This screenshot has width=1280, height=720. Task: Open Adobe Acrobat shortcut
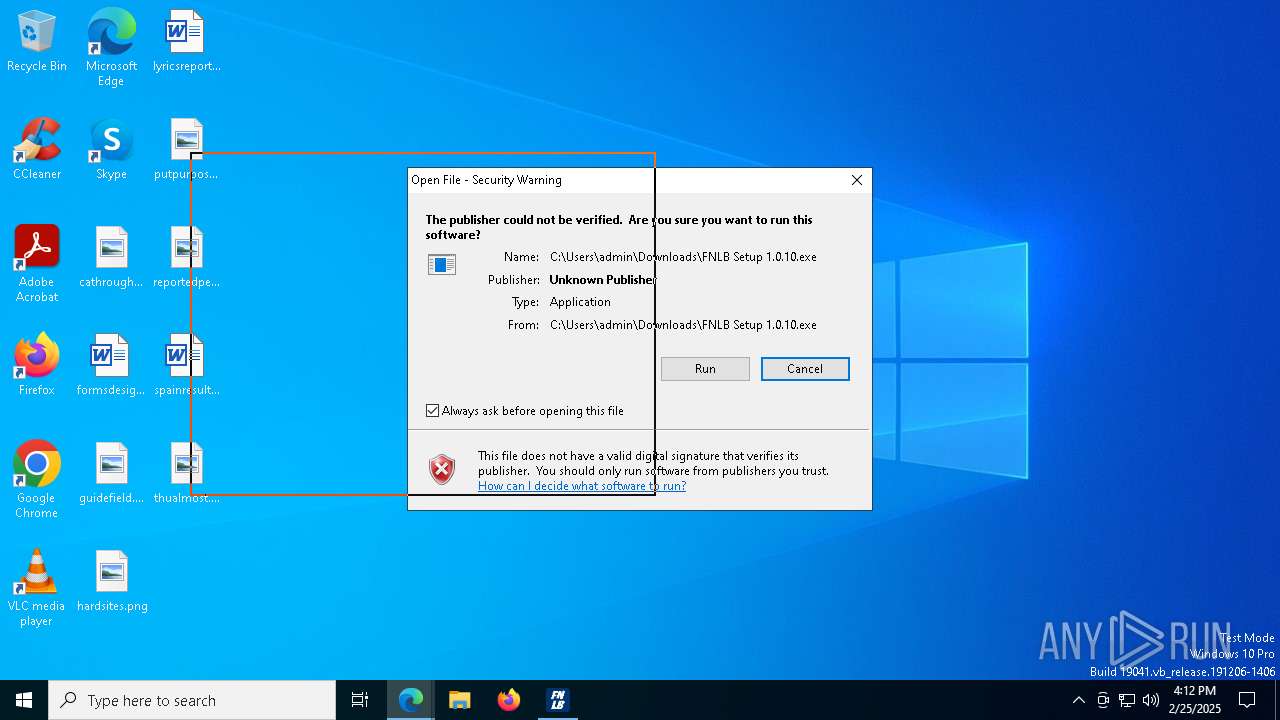click(x=37, y=263)
